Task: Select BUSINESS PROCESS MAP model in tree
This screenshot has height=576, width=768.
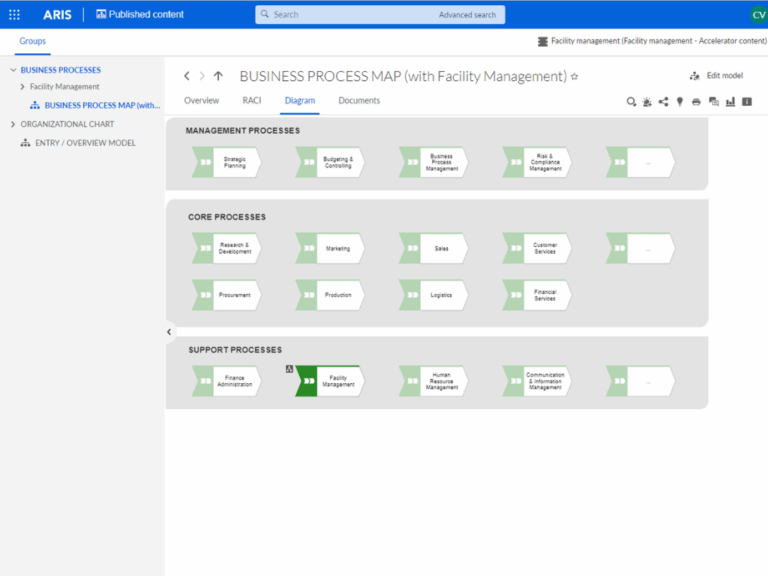Action: point(95,105)
